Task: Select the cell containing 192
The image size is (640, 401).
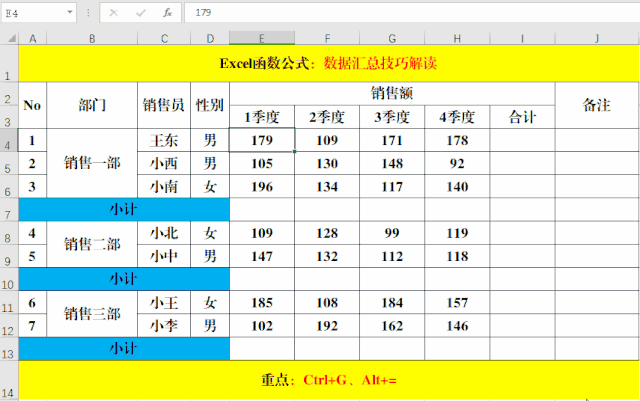Action: coord(327,325)
